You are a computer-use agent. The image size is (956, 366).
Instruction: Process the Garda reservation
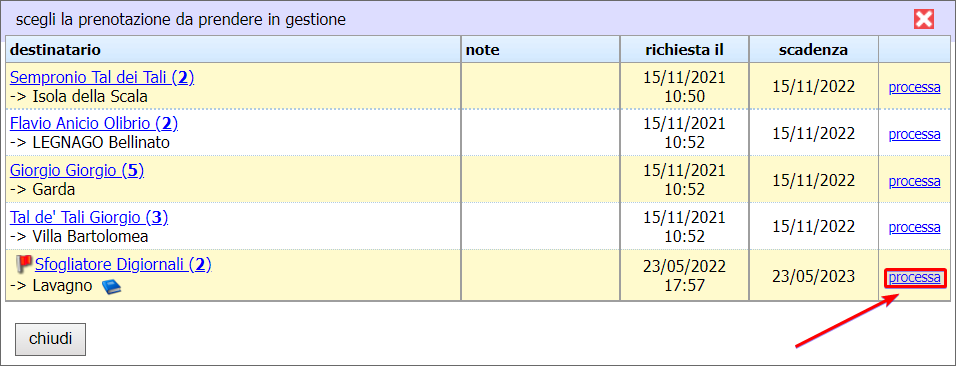[915, 181]
